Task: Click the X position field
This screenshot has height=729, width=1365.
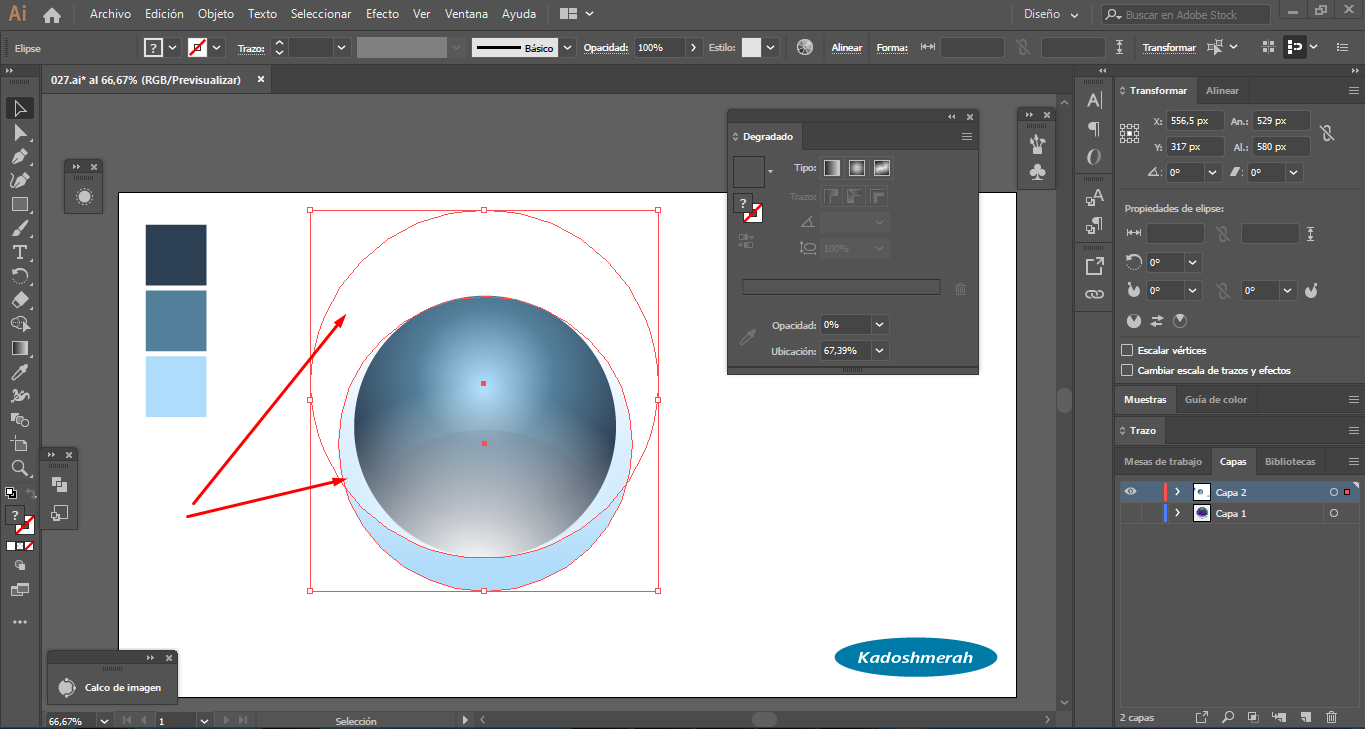Action: [x=1195, y=120]
